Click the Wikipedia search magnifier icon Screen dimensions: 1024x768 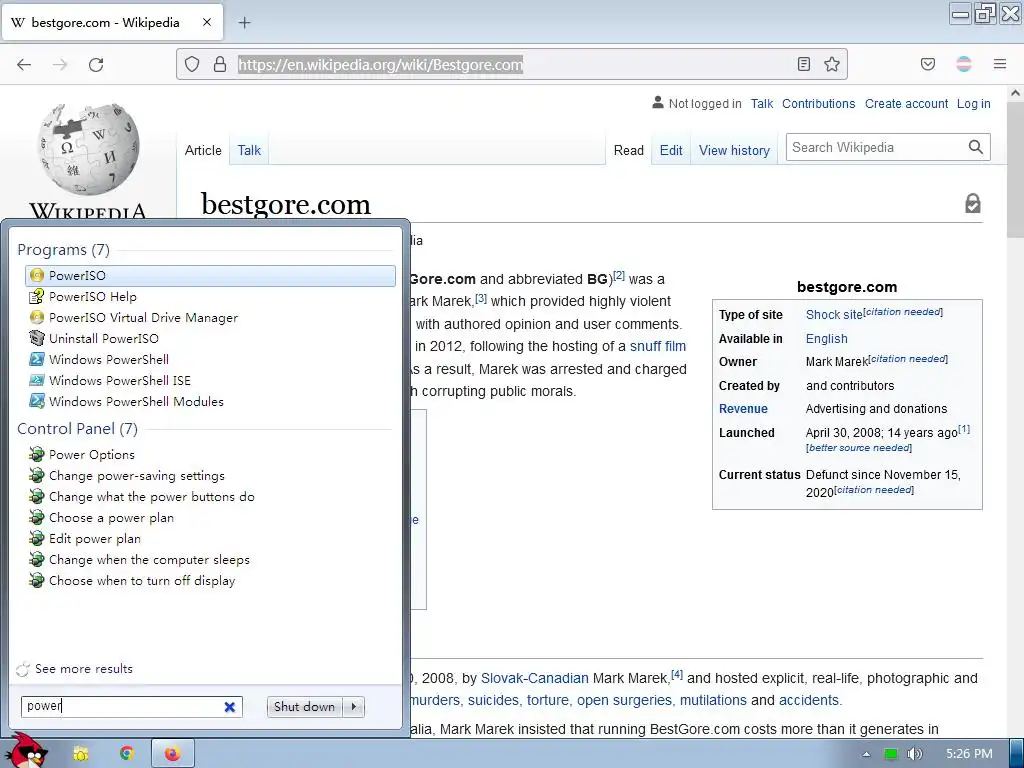click(x=976, y=147)
